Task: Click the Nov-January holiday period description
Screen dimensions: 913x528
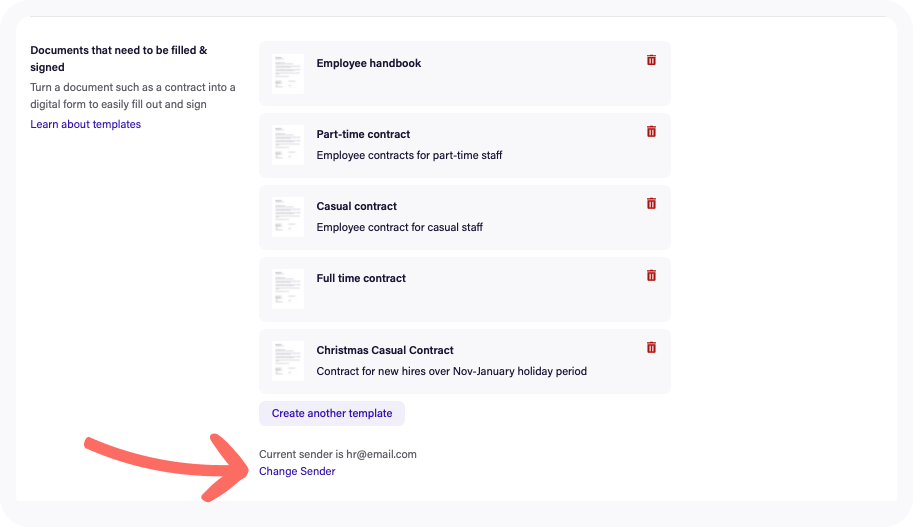Action: 452,371
